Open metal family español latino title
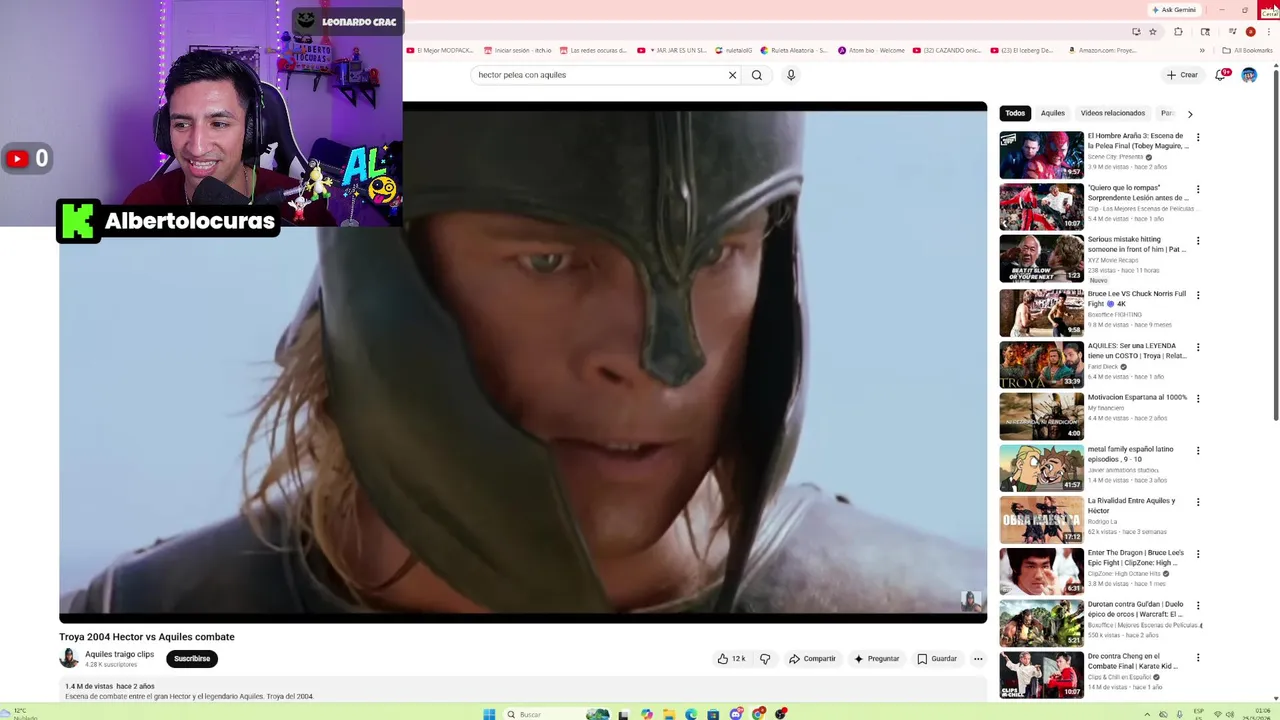The width and height of the screenshot is (1280, 720). 1130,454
